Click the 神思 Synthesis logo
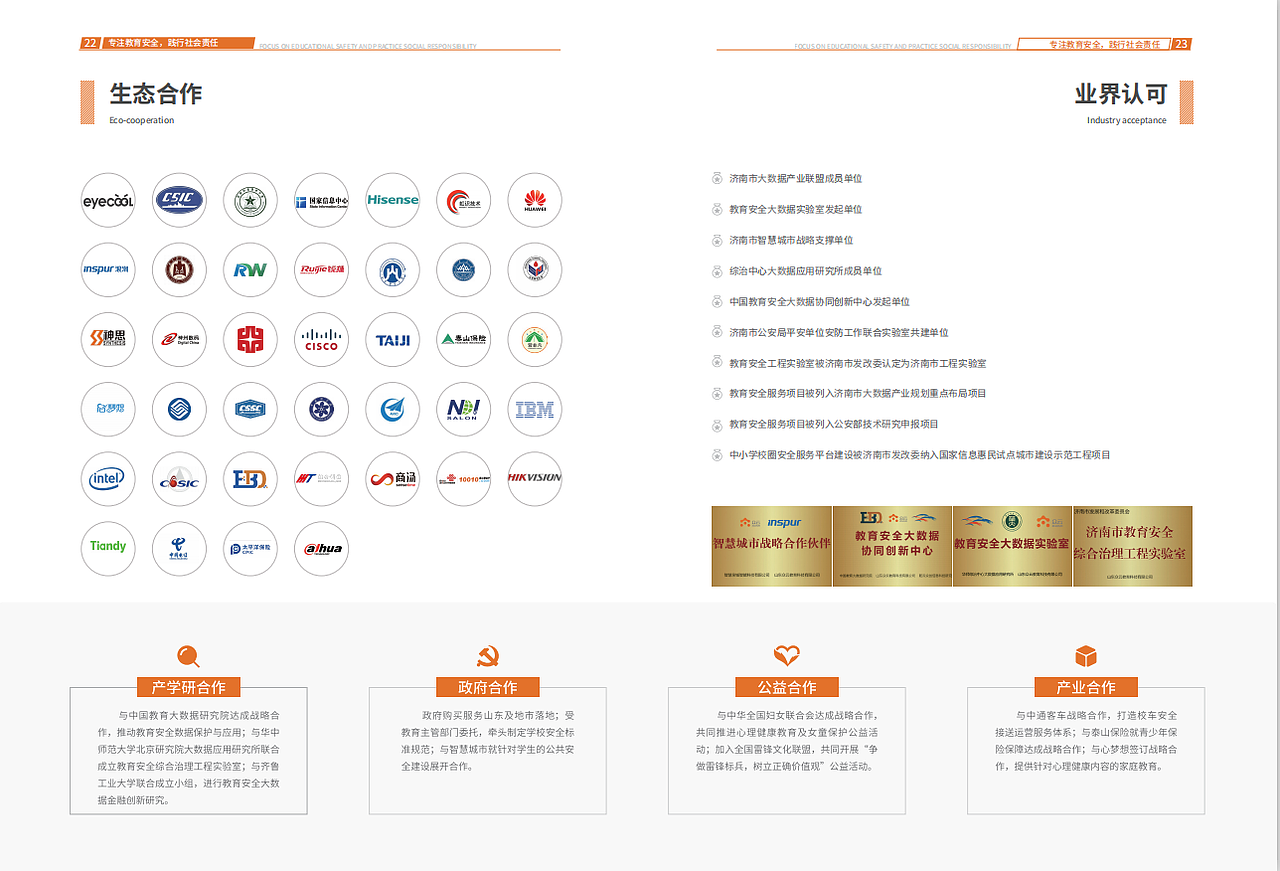 (x=108, y=340)
